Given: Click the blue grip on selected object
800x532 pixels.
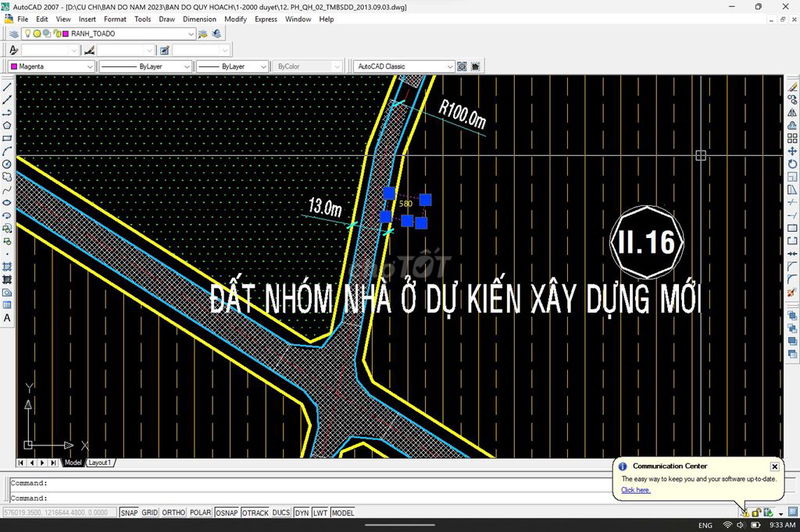Looking at the screenshot, I should point(407,220).
